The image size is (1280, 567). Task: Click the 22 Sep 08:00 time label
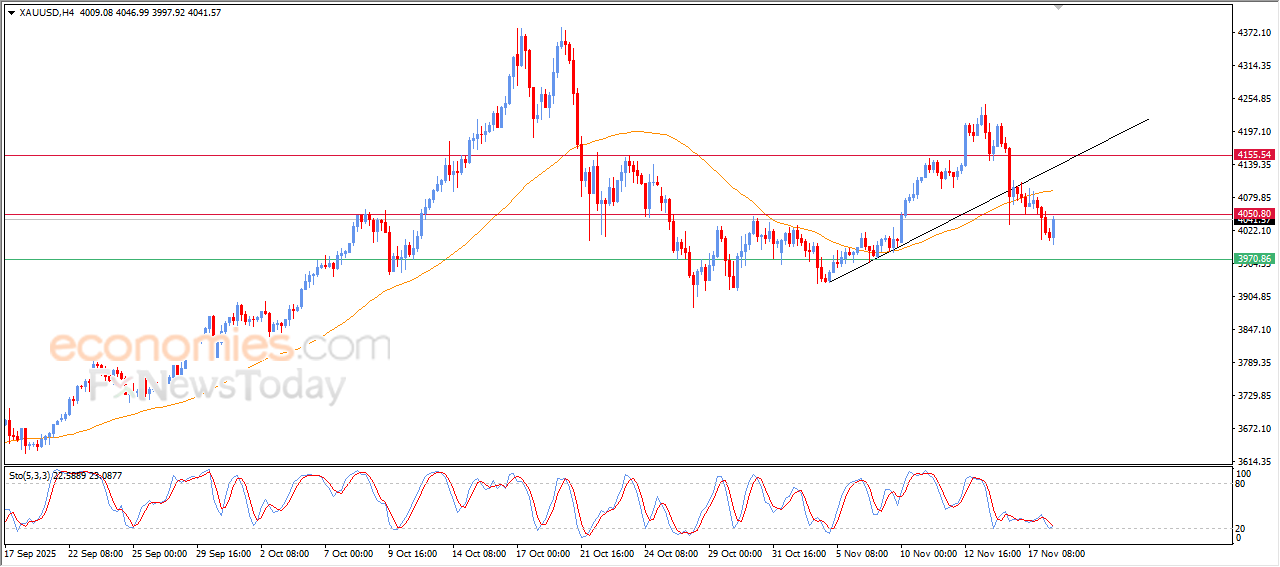click(x=95, y=553)
